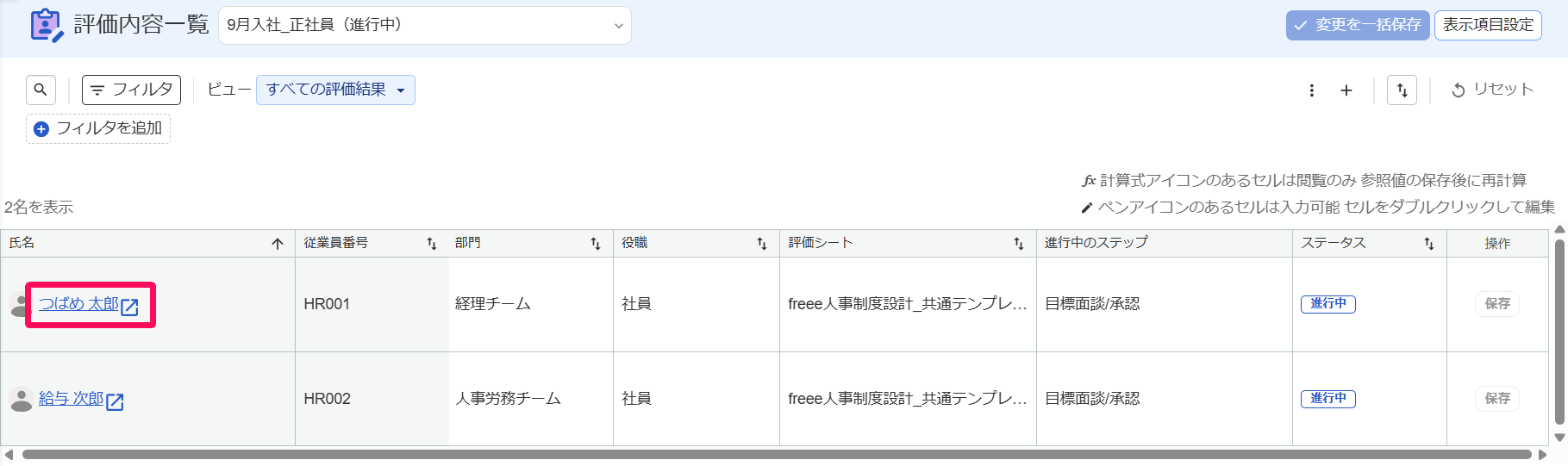The height and width of the screenshot is (466, 1568).
Task: Click 保存 button in HR002 row
Action: point(1497,399)
